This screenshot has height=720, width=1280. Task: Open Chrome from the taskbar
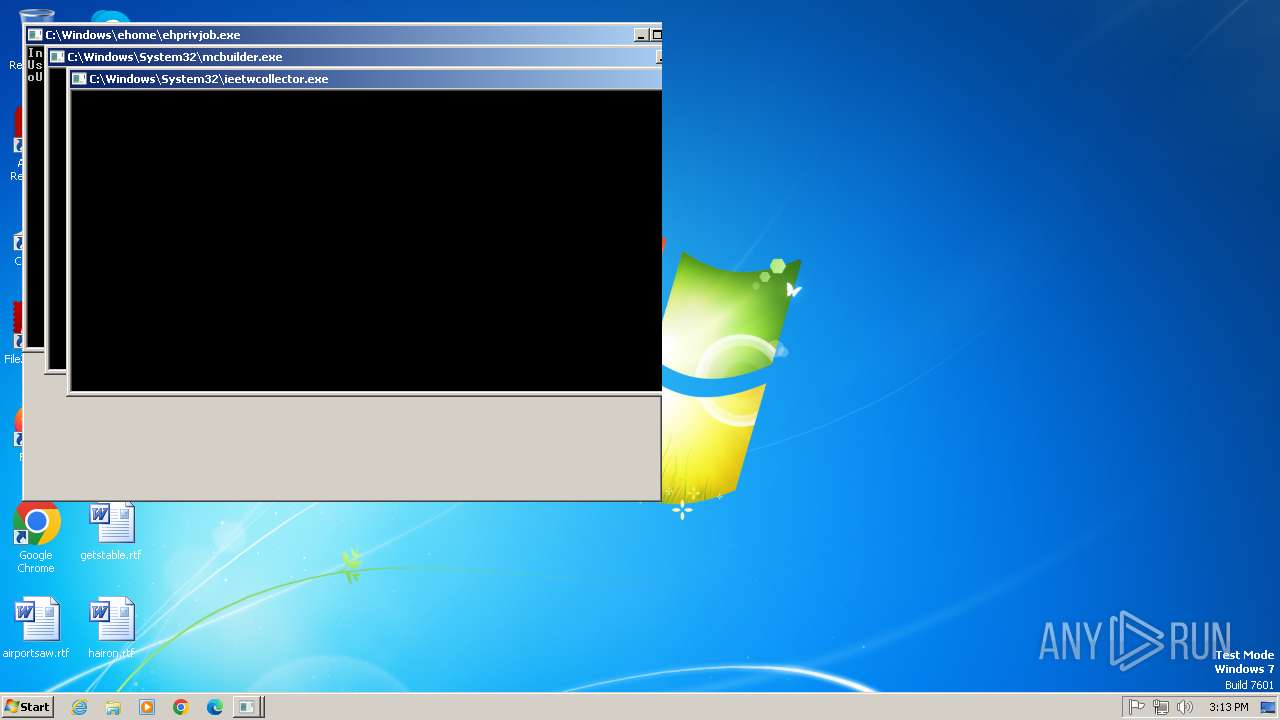coord(181,707)
